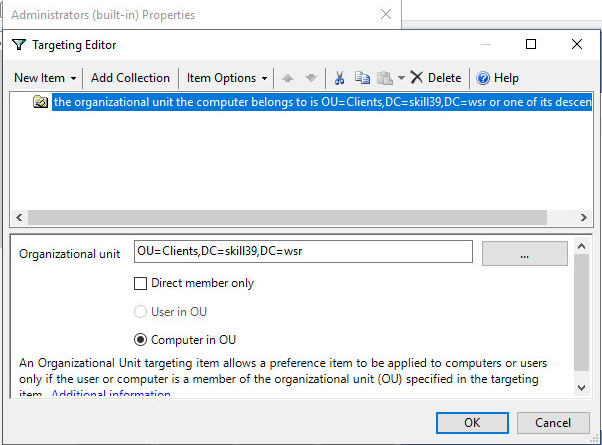
Task: Browse for OU with ellipsis button
Action: 524,253
